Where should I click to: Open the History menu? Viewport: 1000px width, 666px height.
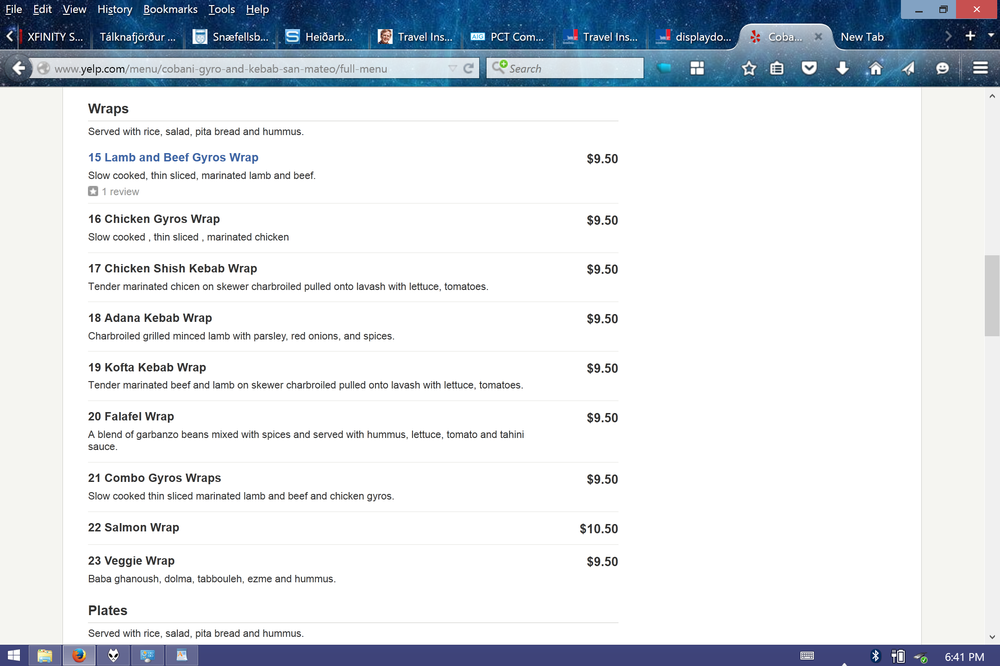pos(114,9)
